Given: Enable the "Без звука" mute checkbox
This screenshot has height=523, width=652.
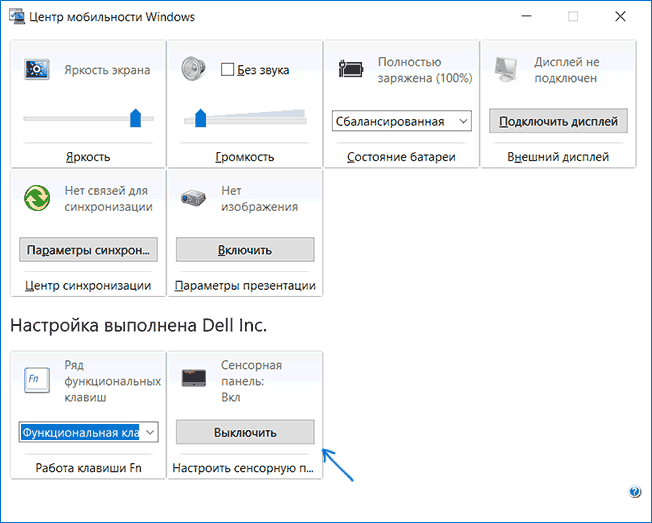Looking at the screenshot, I should coord(227,70).
